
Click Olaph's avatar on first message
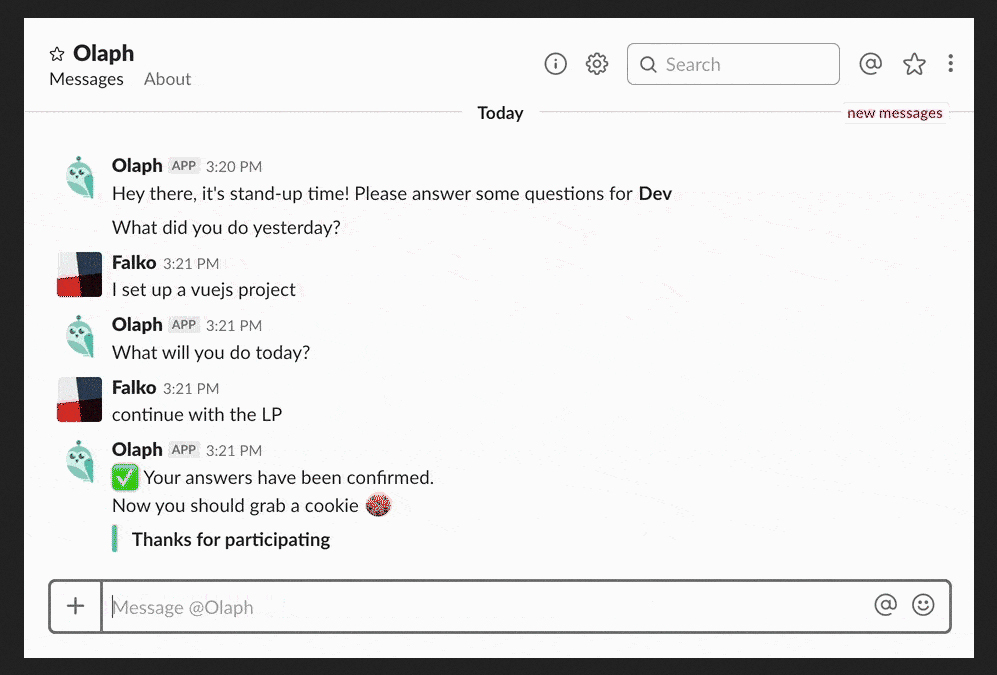coord(80,177)
